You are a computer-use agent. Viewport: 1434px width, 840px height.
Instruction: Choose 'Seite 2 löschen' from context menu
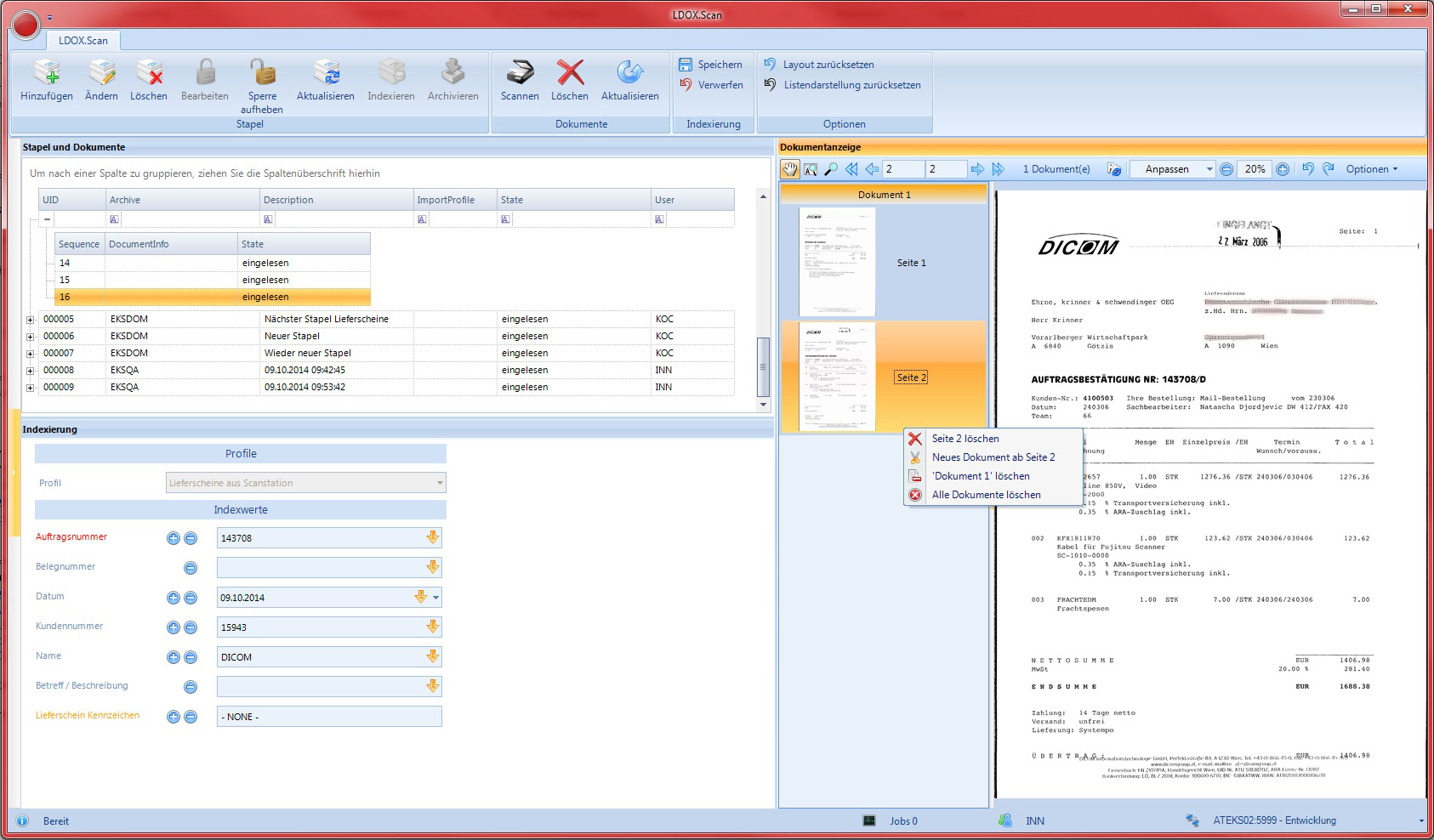click(965, 439)
